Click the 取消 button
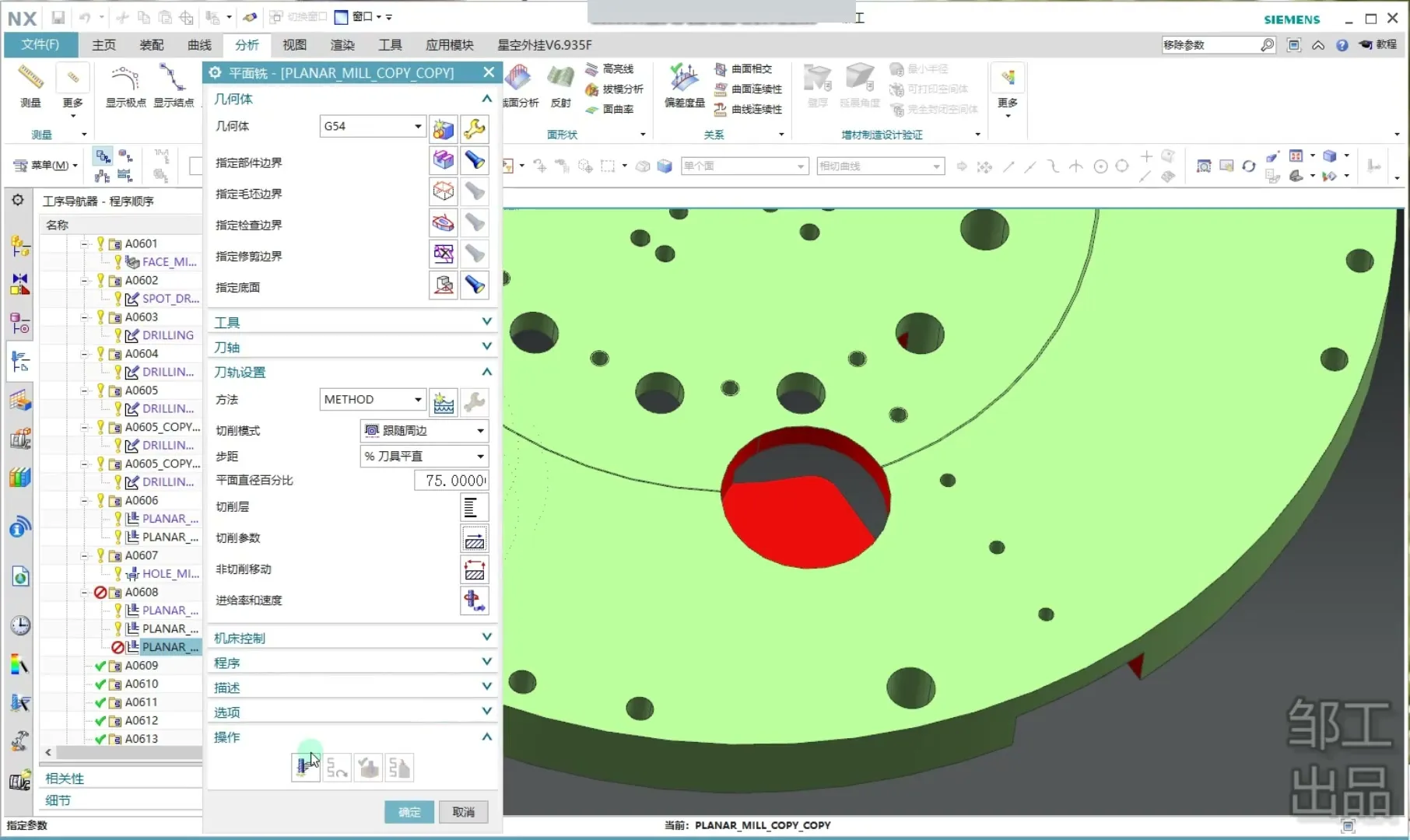1410x840 pixels. pyautogui.click(x=463, y=812)
